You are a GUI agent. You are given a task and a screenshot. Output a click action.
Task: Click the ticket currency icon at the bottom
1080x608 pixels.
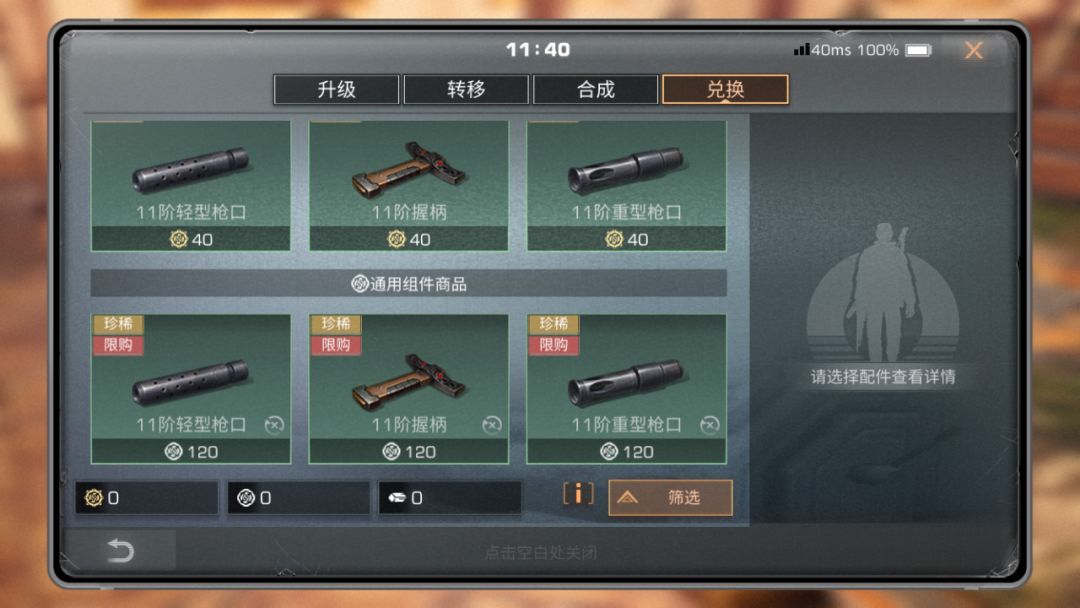pyautogui.click(x=397, y=497)
